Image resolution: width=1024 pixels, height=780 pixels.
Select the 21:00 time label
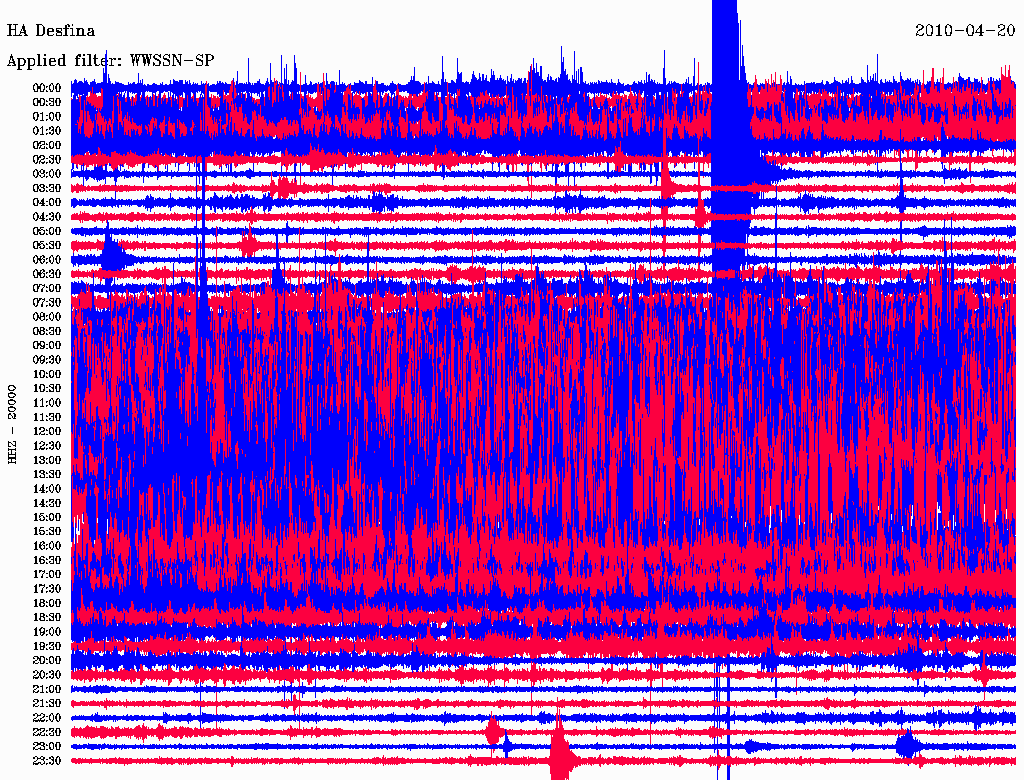(46, 690)
